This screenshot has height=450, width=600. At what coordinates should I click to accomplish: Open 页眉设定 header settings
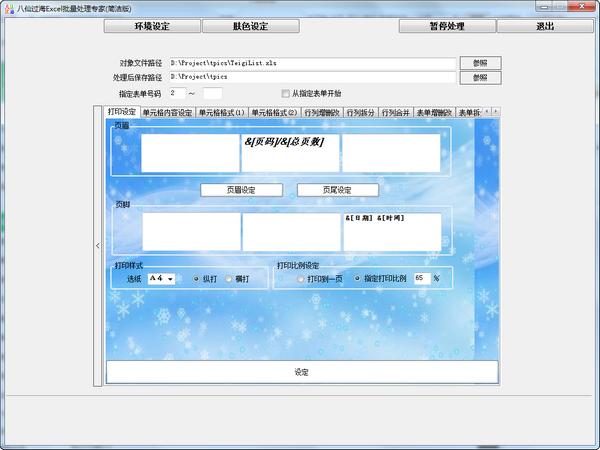pyautogui.click(x=241, y=190)
